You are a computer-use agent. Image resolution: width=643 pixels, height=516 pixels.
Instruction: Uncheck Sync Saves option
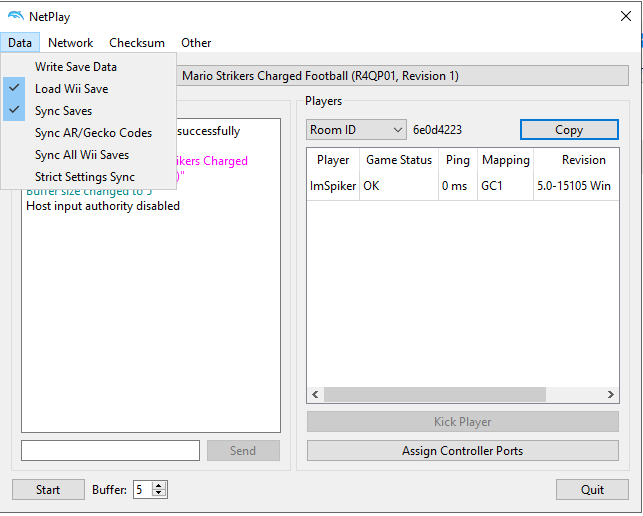pos(89,111)
